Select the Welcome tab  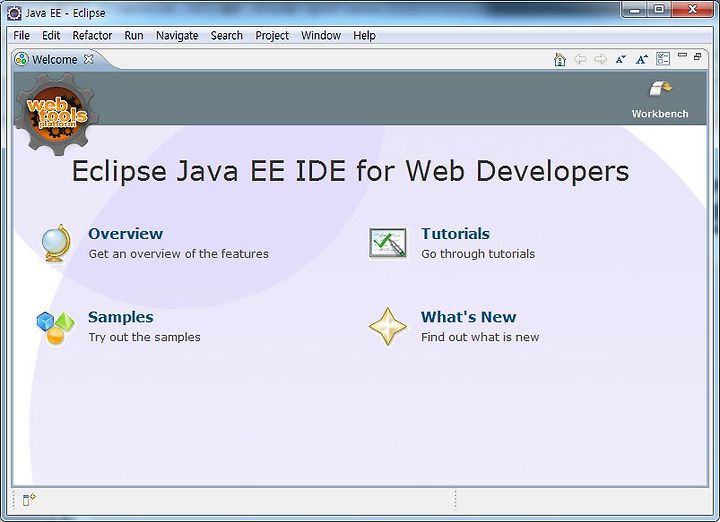click(x=54, y=59)
